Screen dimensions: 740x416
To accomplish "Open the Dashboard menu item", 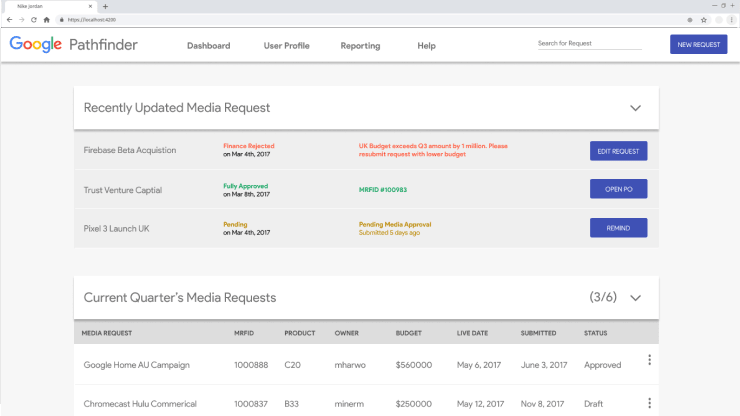I will (x=209, y=46).
